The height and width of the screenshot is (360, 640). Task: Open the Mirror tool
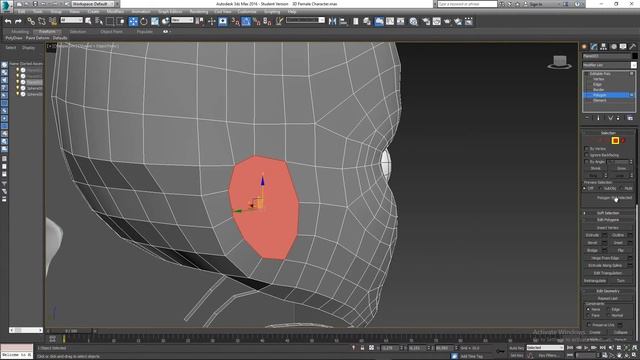(x=333, y=21)
